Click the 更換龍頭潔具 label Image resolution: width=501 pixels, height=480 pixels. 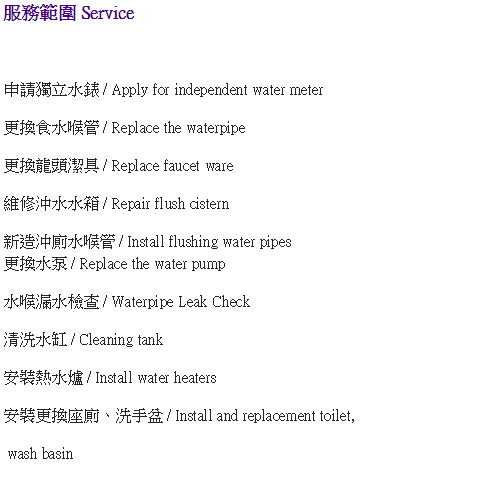coord(52,166)
